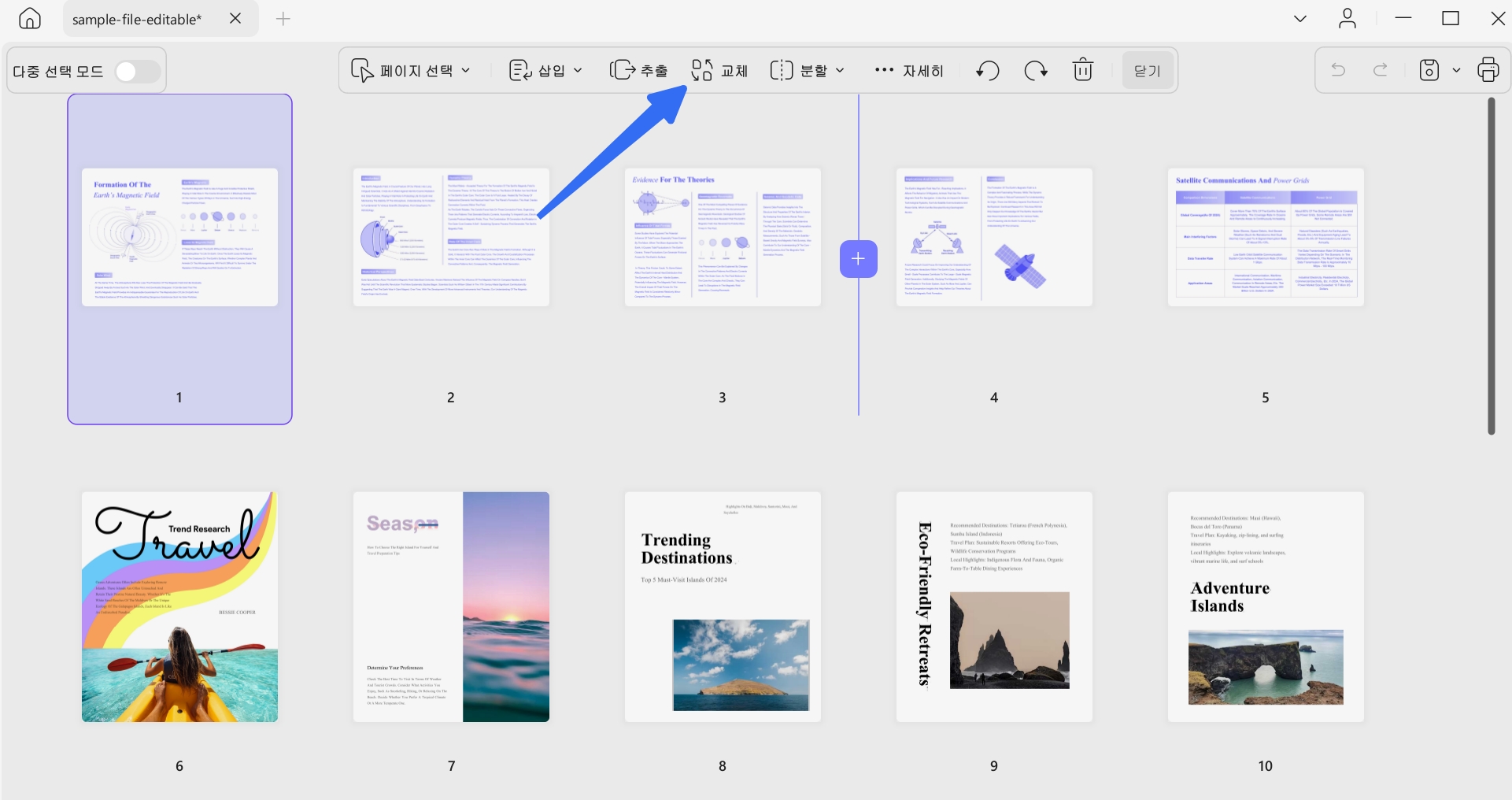Click the 닫기 button
This screenshot has height=800, width=1512.
coord(1148,71)
